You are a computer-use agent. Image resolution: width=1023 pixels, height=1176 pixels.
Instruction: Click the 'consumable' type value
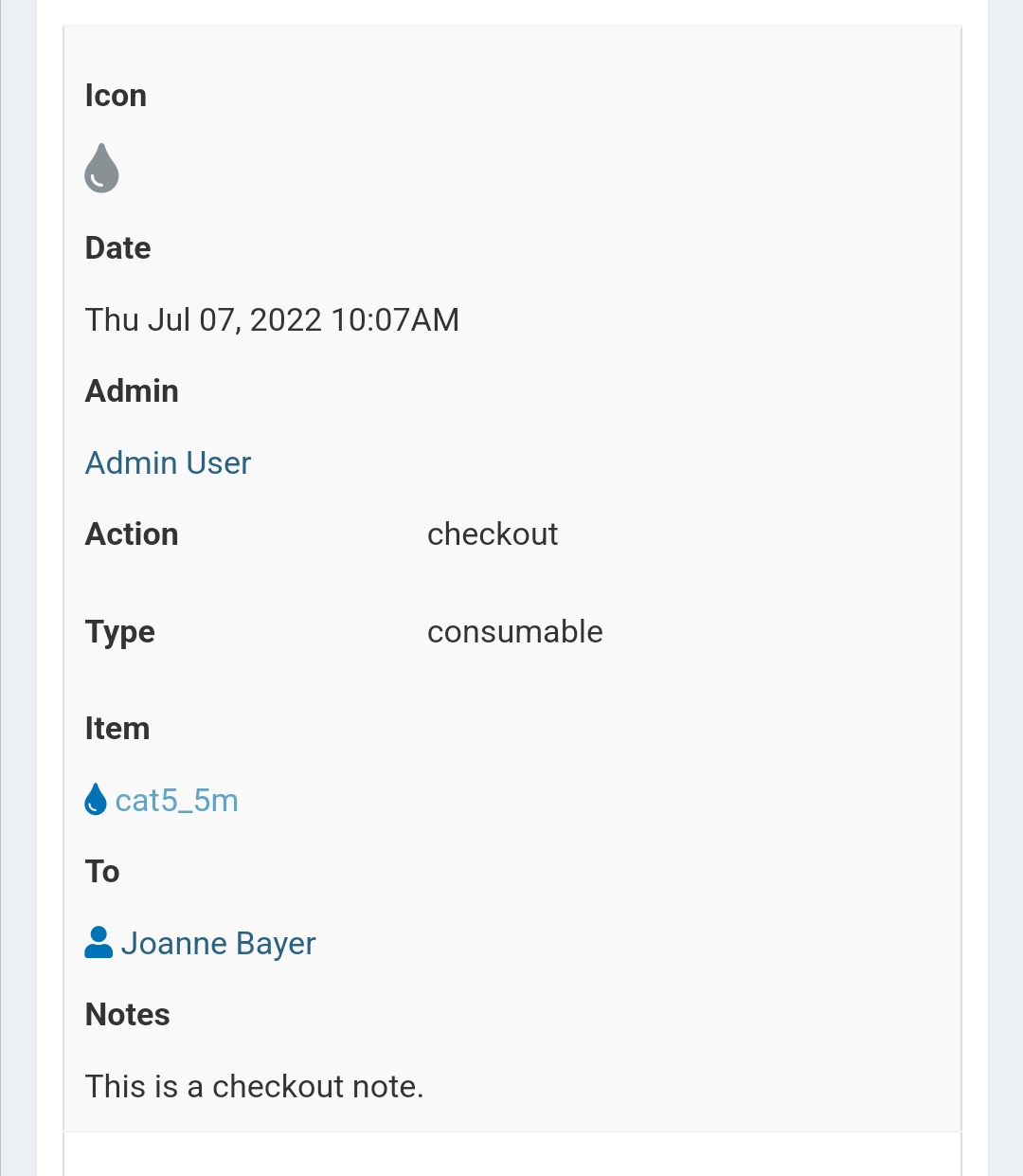515,631
